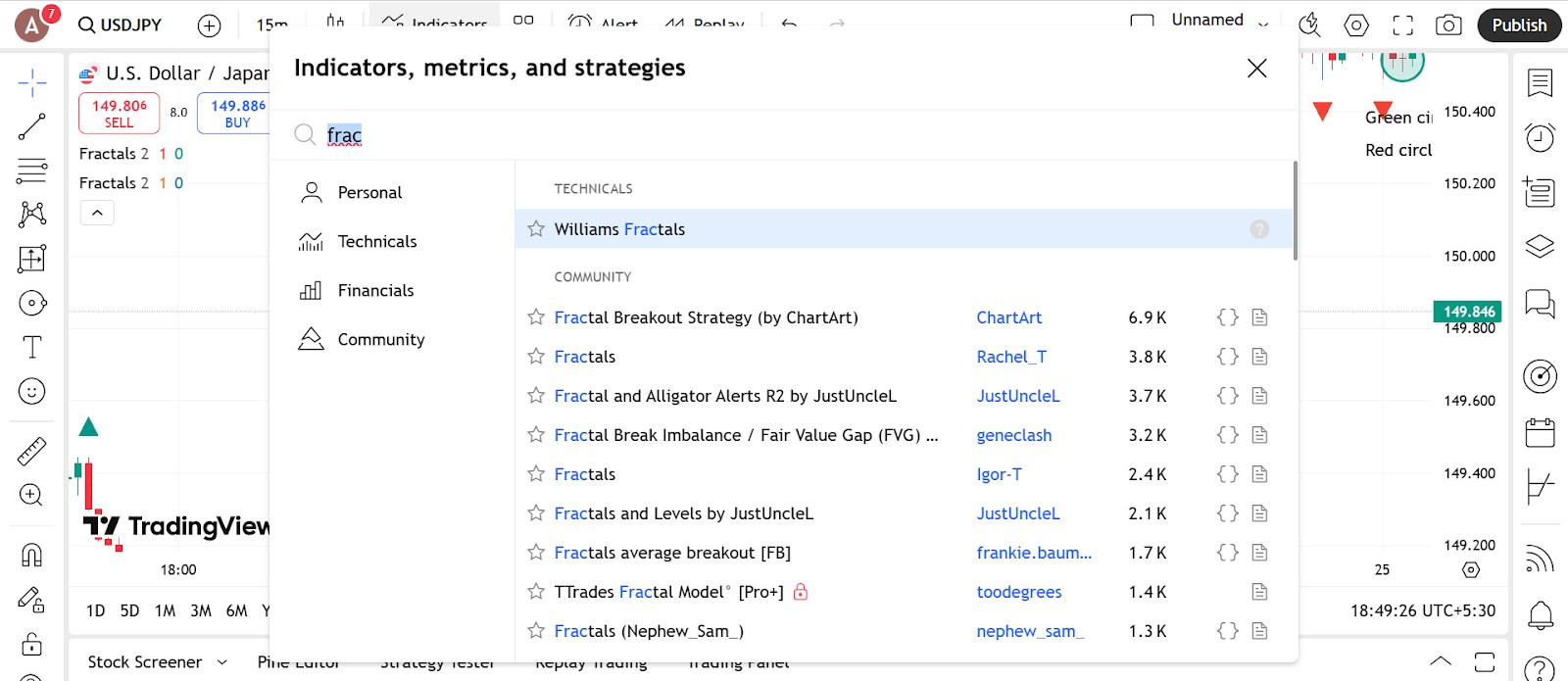Screen dimensions: 1568x681
Task: View source code of Fractals average breakout [FB]
Action: [1227, 552]
